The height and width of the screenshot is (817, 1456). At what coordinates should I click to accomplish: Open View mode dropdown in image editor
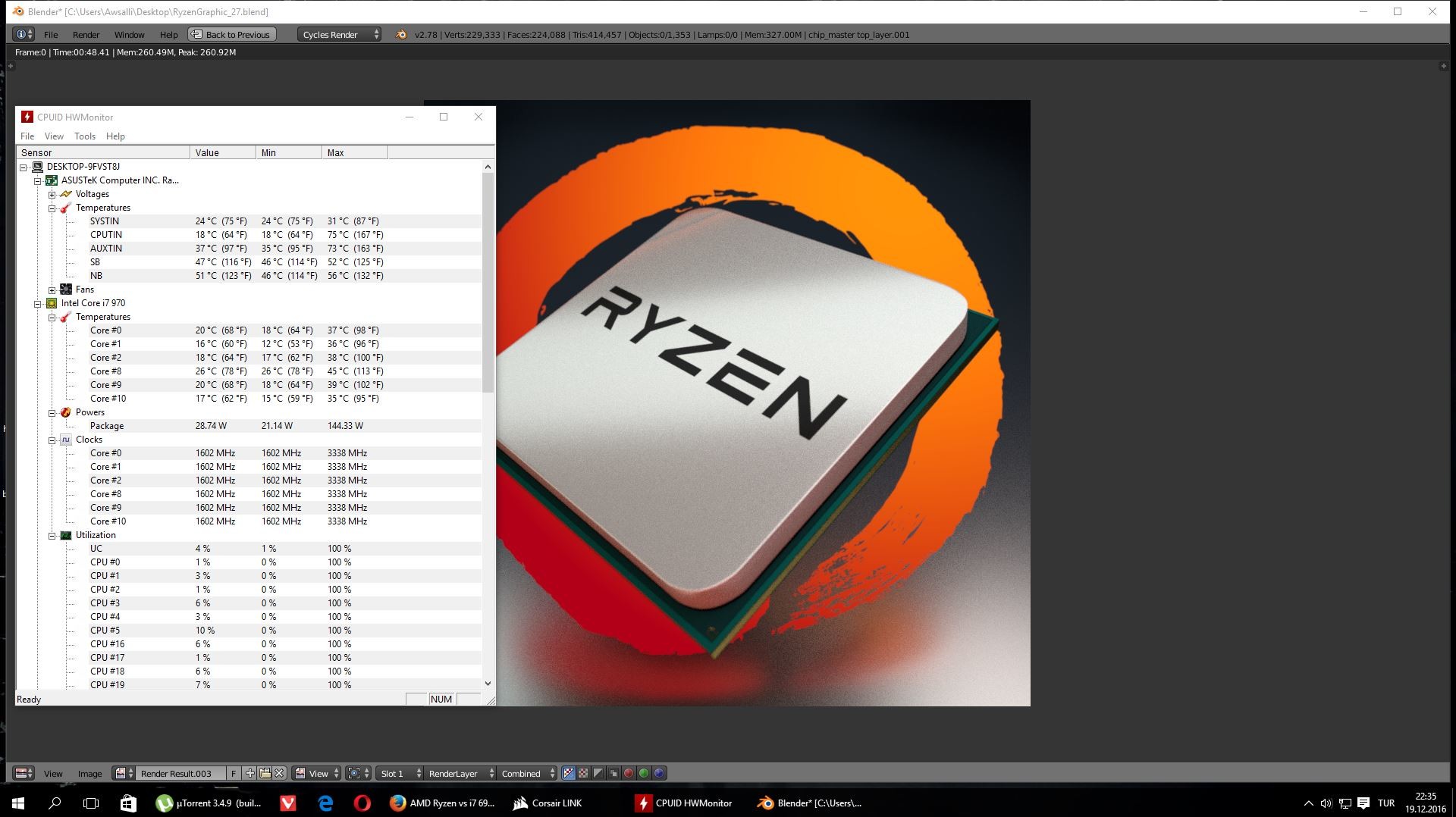pyautogui.click(x=317, y=773)
